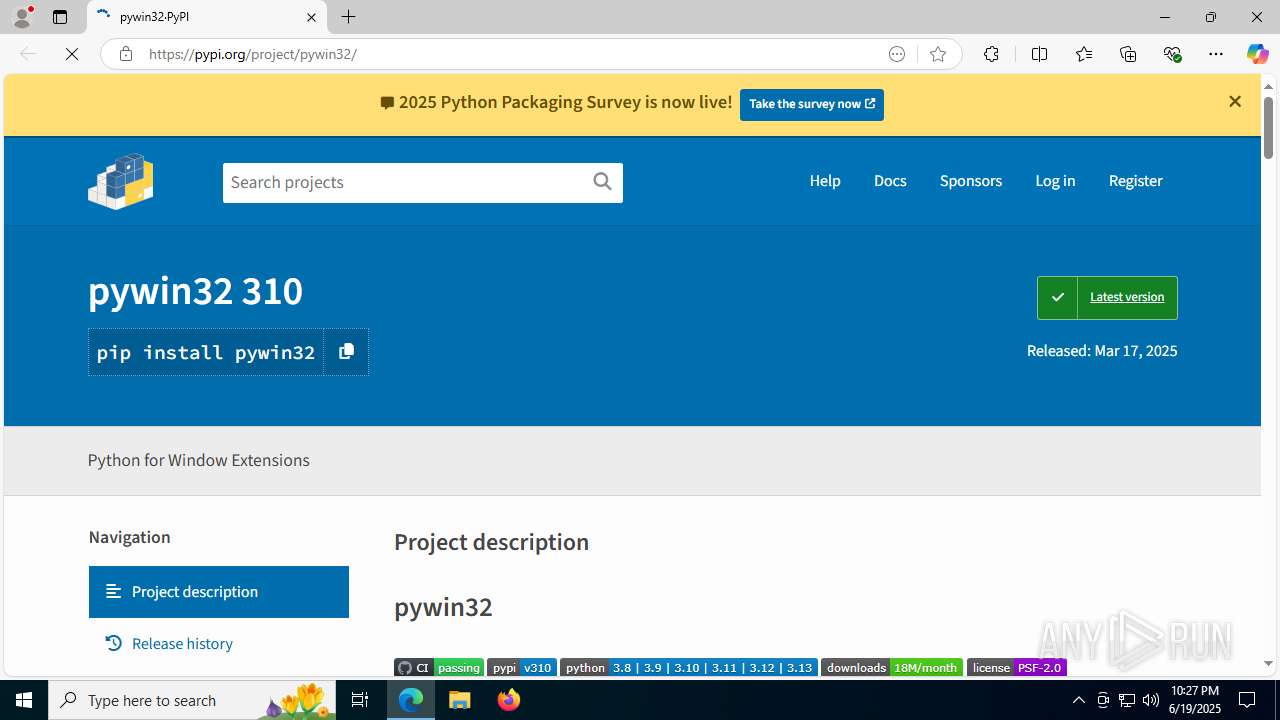Click the 'Released: Mar 17, 2025' text
Screen dimensions: 1280x720
[1102, 351]
